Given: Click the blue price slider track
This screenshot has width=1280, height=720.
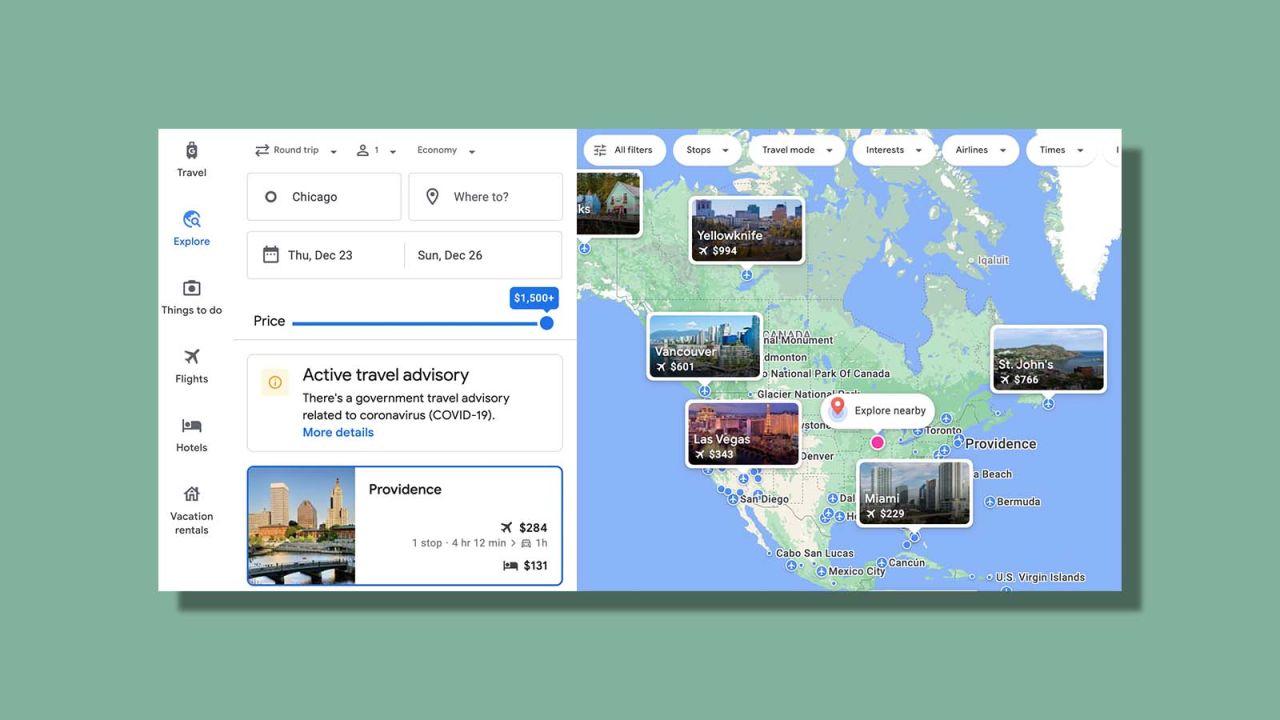Looking at the screenshot, I should (x=415, y=323).
